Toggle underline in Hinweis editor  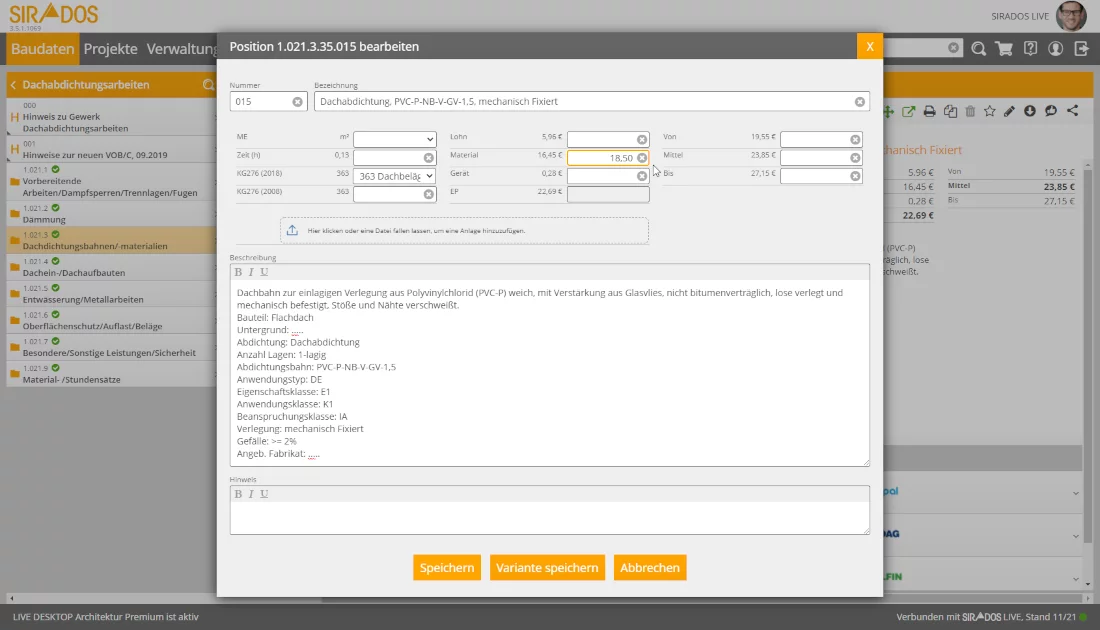coord(264,494)
